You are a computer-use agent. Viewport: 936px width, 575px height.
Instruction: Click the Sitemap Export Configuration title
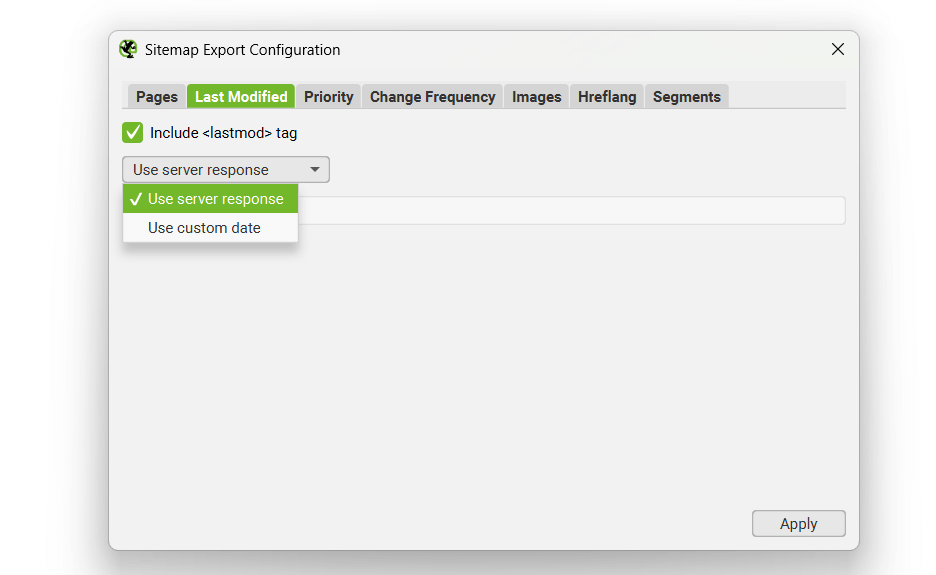click(242, 50)
